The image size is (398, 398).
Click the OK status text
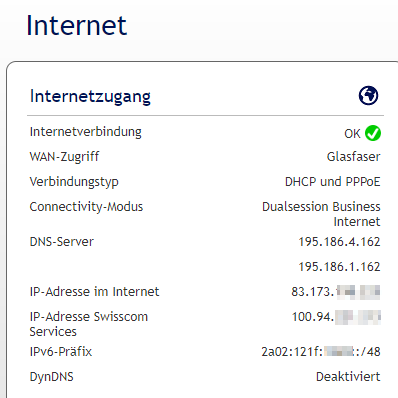tap(352, 134)
